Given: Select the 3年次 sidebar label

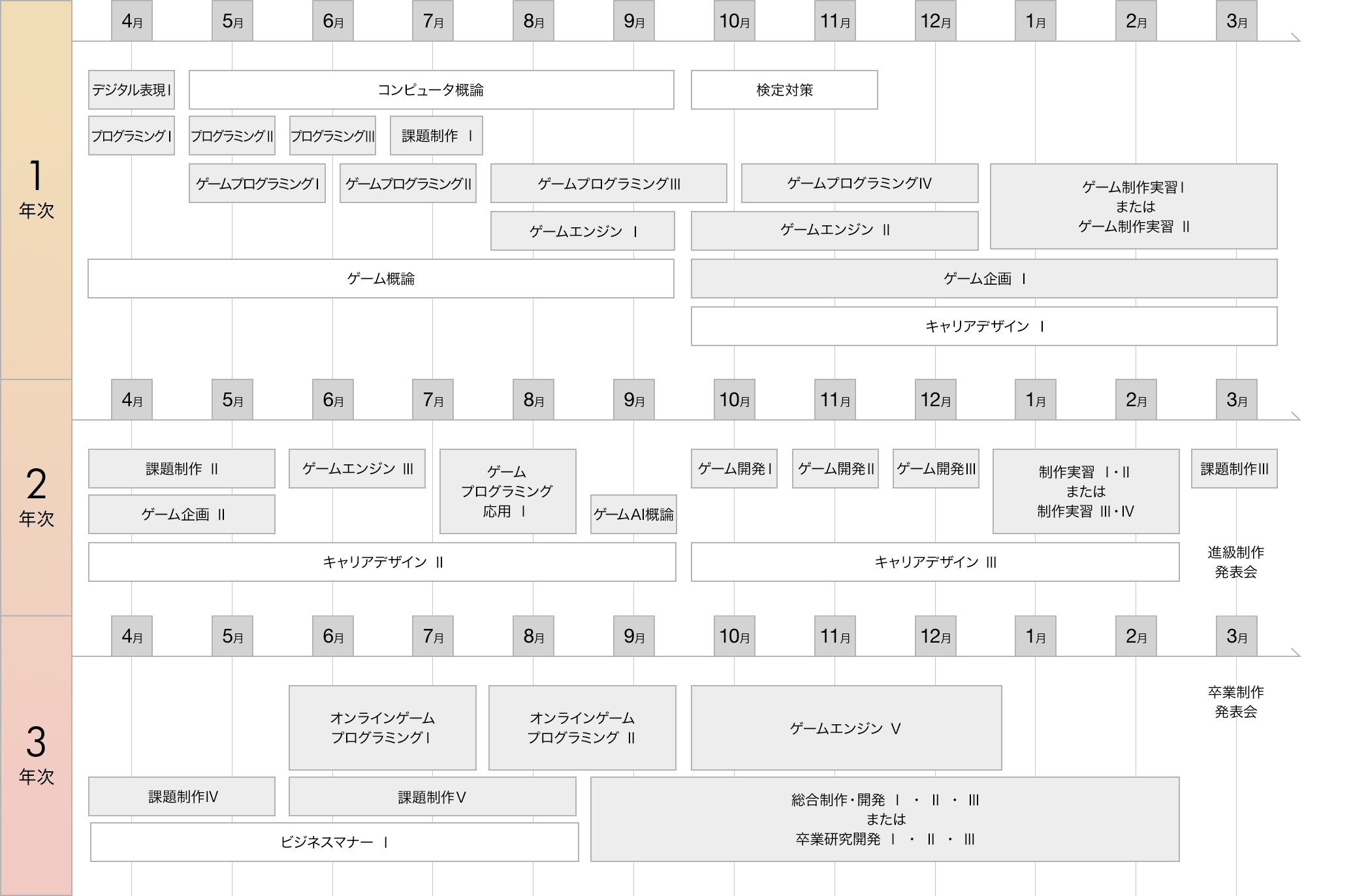Looking at the screenshot, I should pos(36,756).
